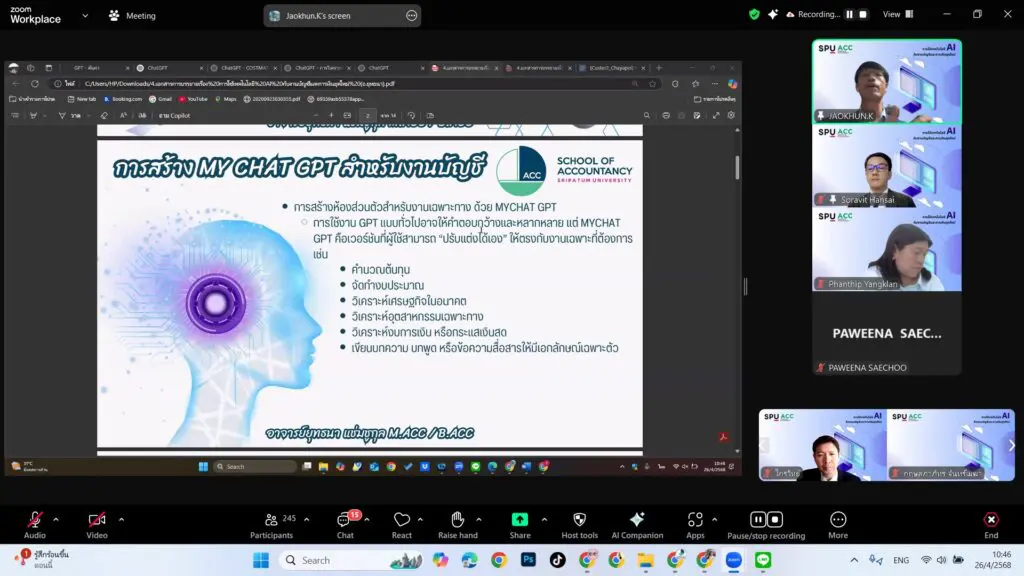Expand the caret beside Share
Image resolution: width=1024 pixels, height=576 pixels.
[544, 520]
